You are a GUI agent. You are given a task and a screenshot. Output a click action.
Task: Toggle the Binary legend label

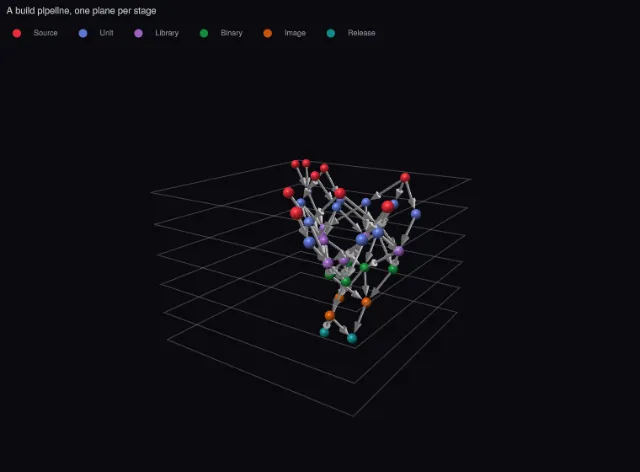pyautogui.click(x=231, y=33)
